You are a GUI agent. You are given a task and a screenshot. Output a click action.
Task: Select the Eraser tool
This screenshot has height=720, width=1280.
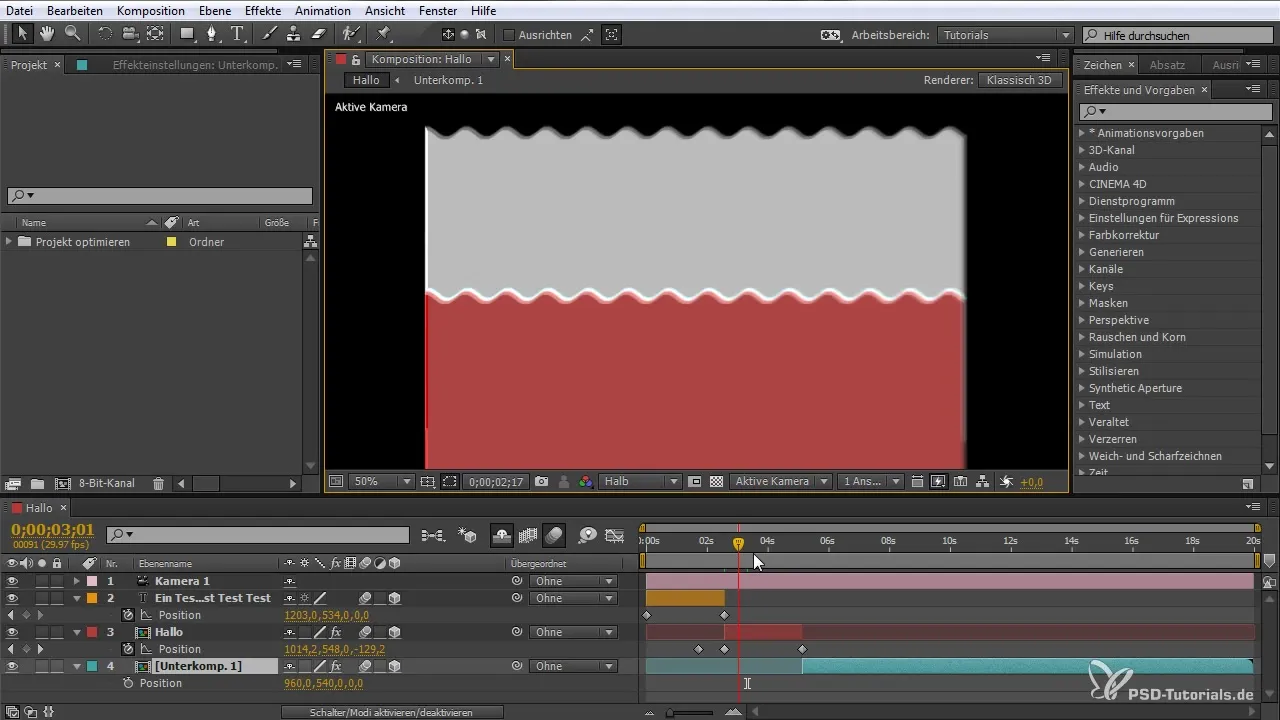318,34
